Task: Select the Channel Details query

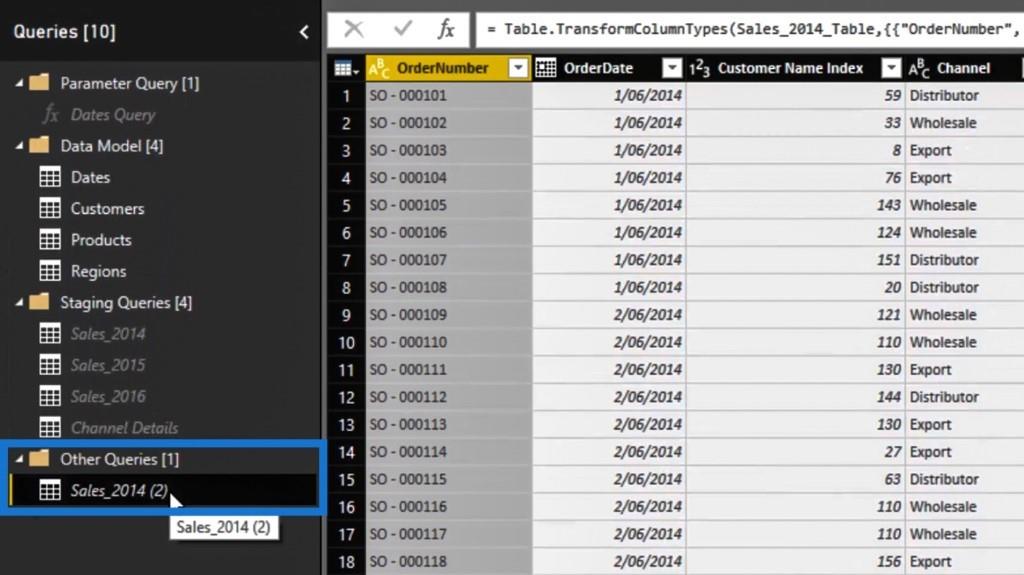Action: [124, 428]
